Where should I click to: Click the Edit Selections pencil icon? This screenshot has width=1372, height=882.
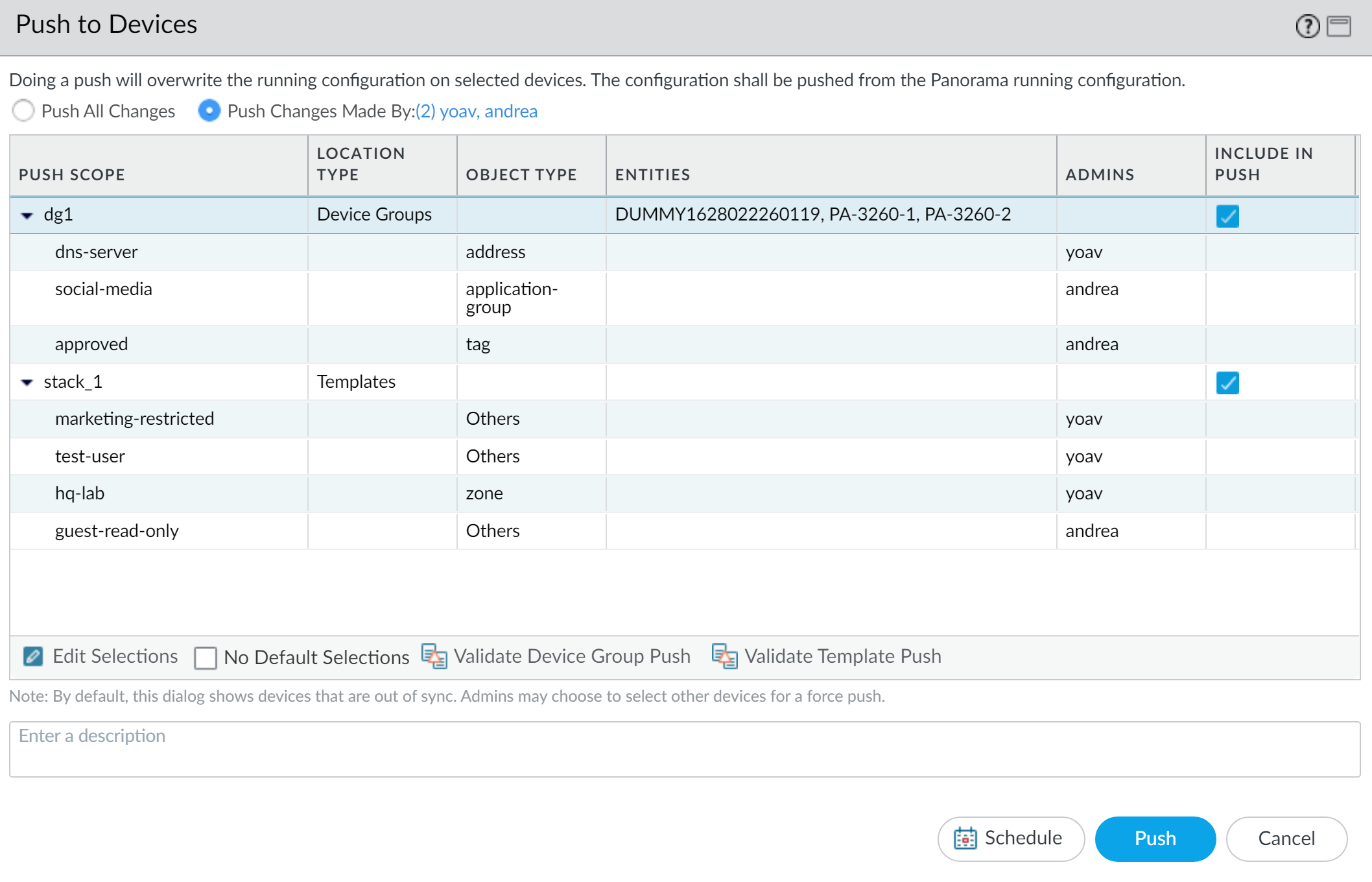(33, 656)
